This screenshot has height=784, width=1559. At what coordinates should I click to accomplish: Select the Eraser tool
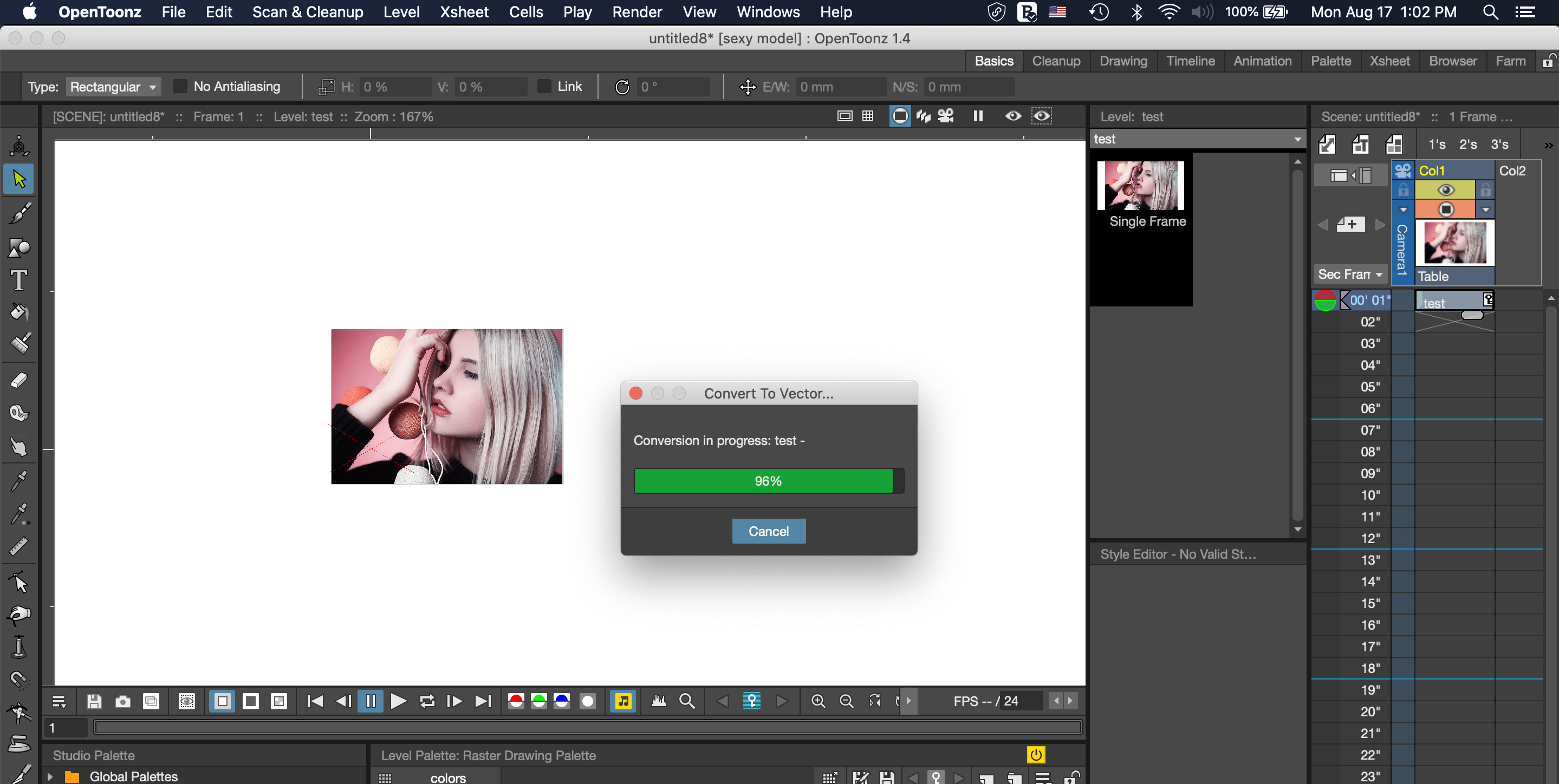point(18,380)
